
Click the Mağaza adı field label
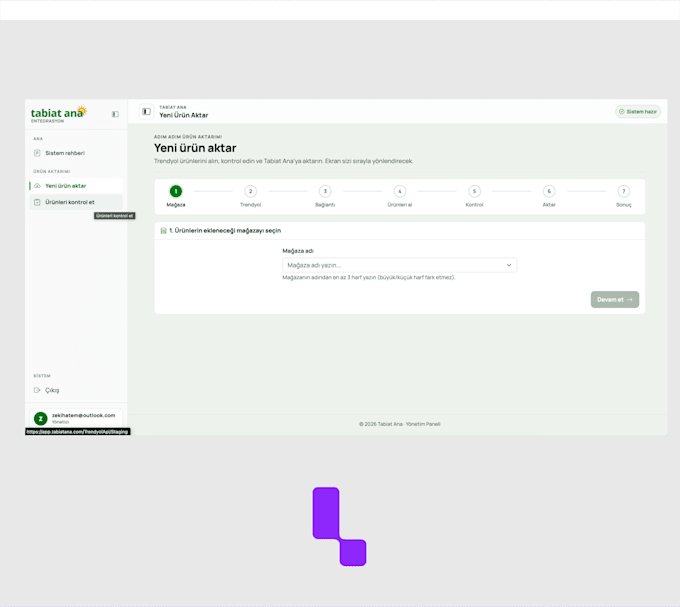[x=298, y=251]
